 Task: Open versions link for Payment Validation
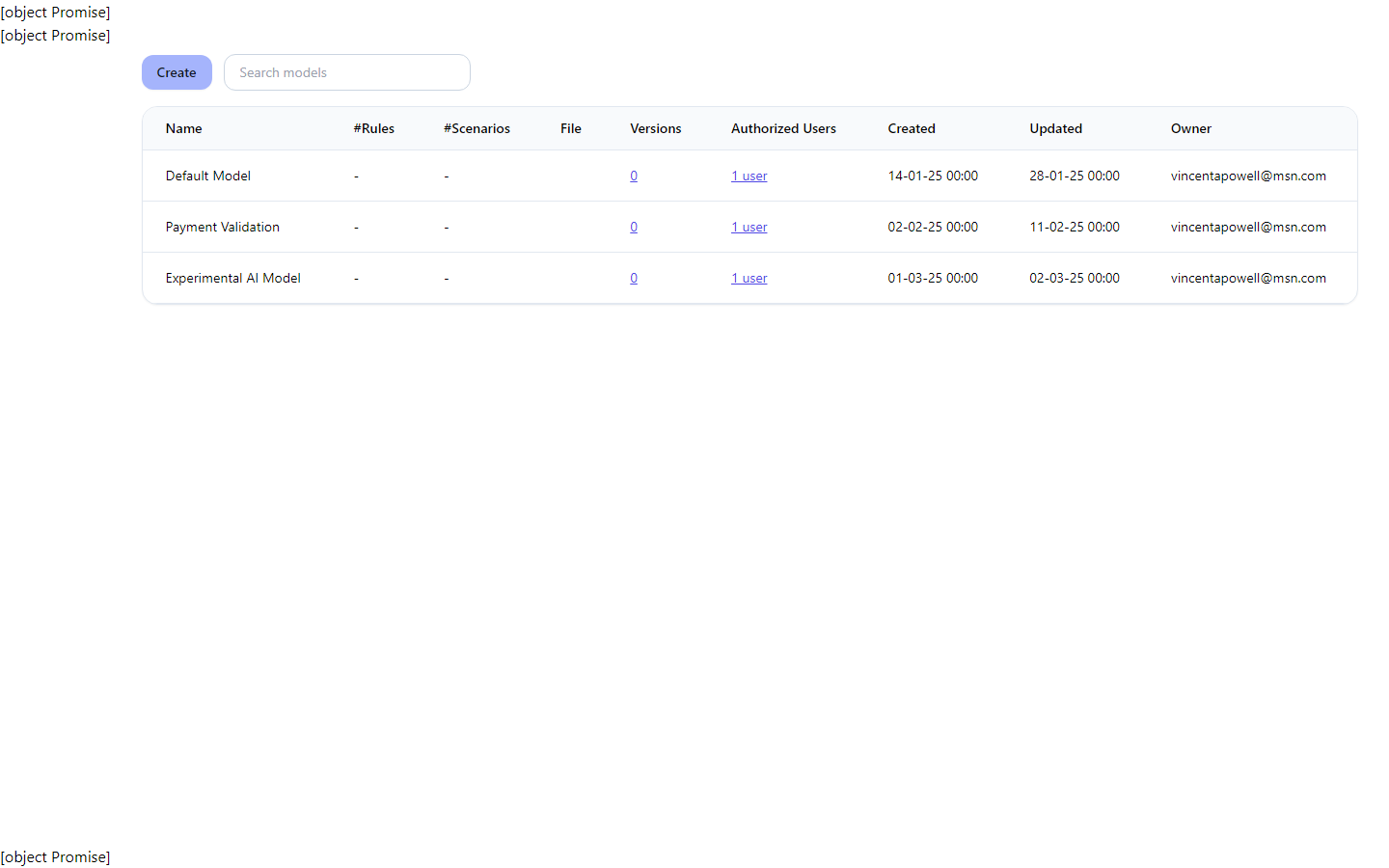634,227
